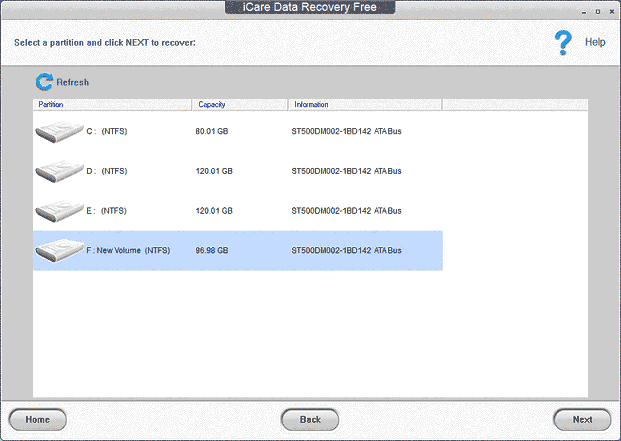Click the blue question mark help icon

(563, 42)
